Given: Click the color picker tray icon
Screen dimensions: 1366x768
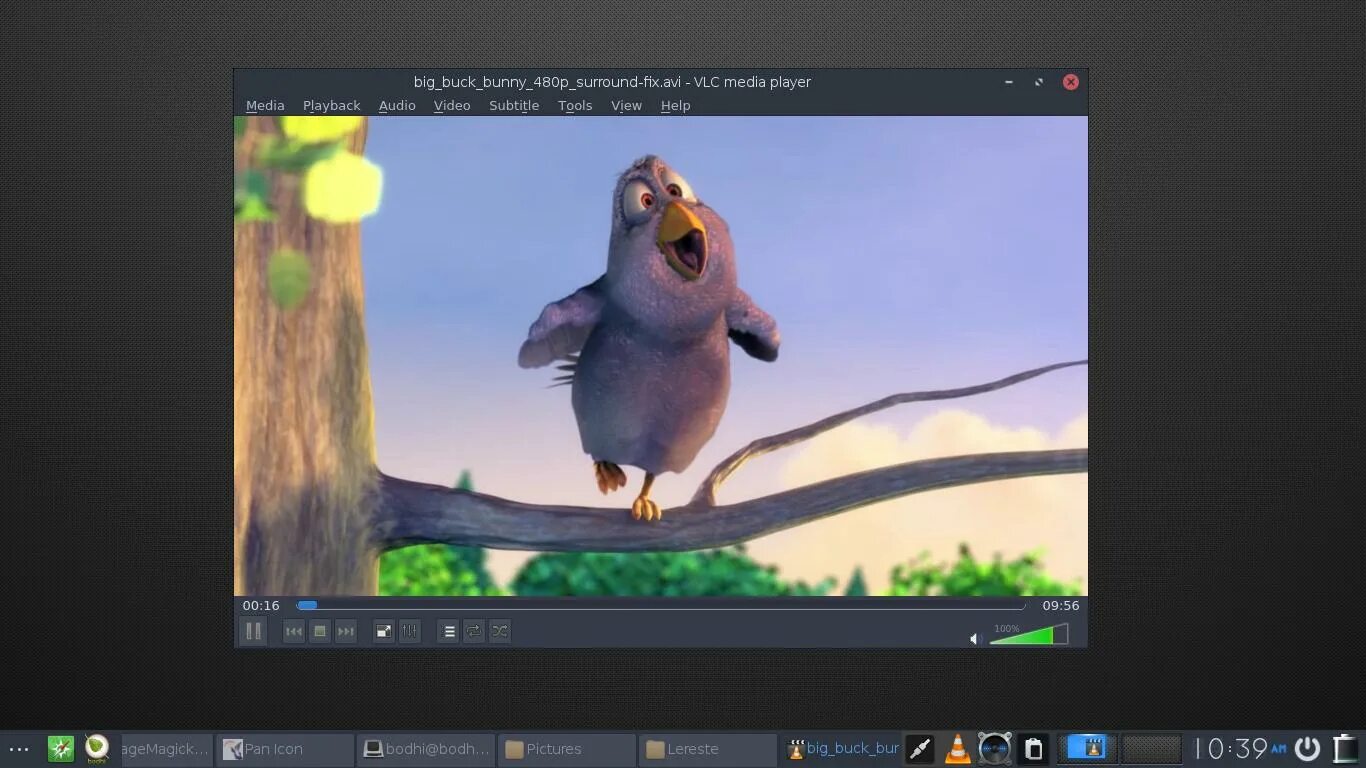Looking at the screenshot, I should pos(920,748).
